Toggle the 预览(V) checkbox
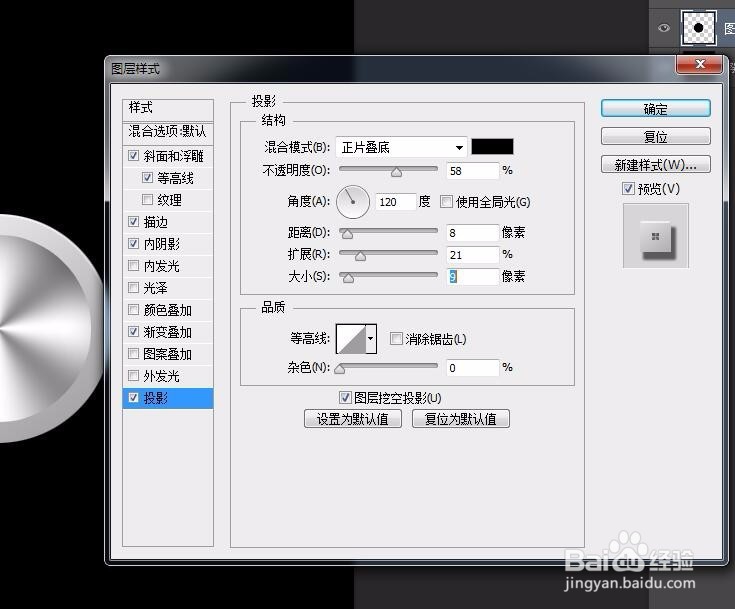Viewport: 735px width, 609px height. coord(628,188)
